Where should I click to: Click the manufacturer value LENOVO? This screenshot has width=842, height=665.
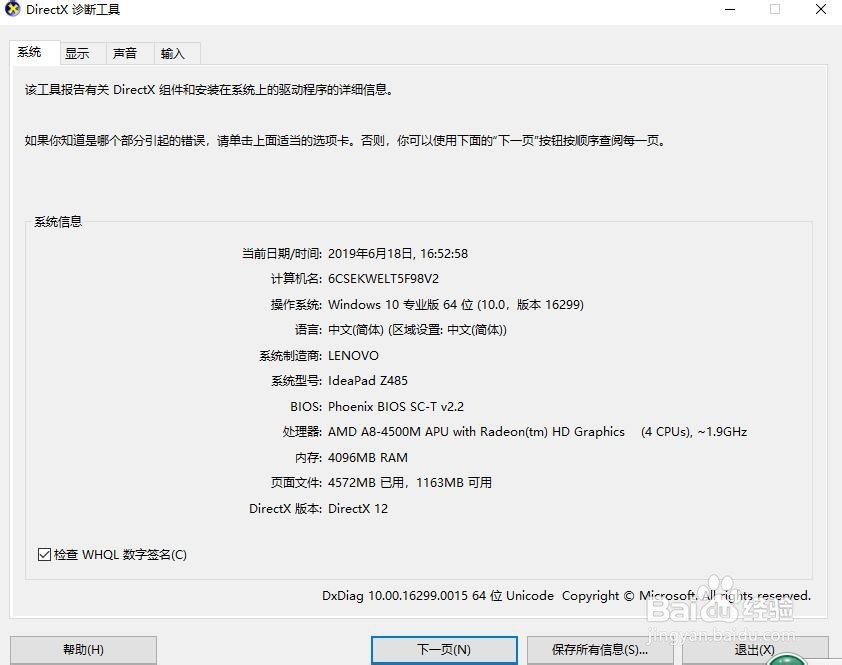[x=353, y=356]
